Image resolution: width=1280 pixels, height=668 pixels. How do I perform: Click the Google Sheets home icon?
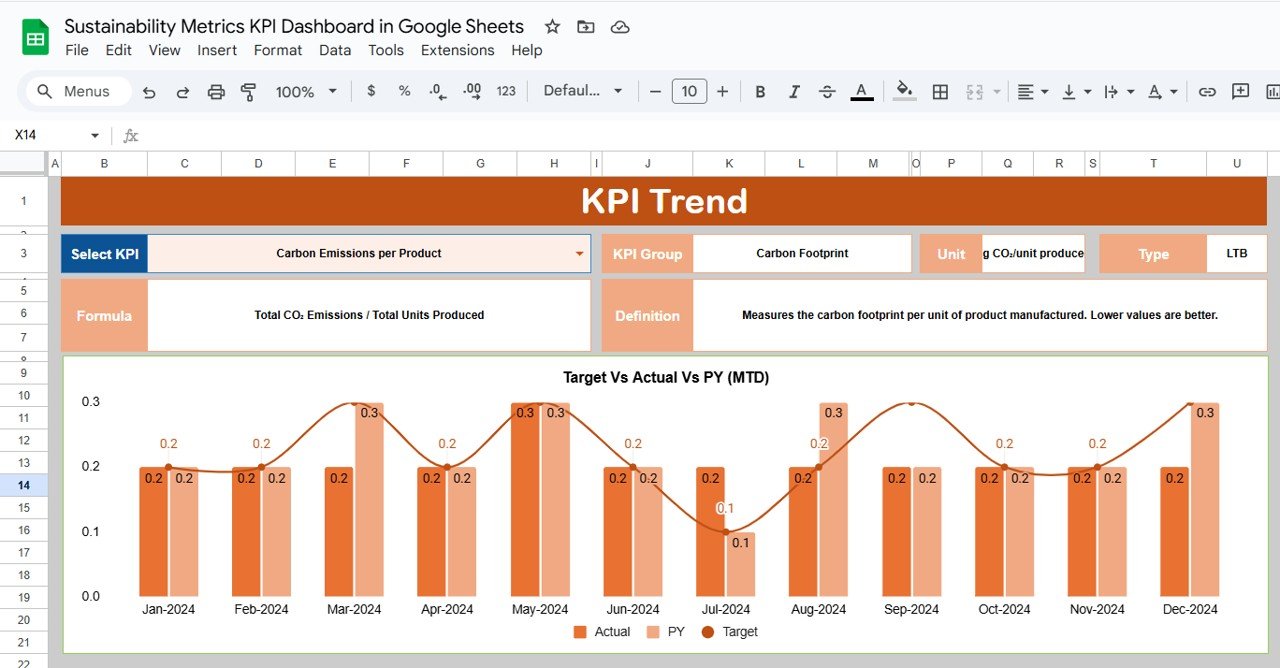point(33,35)
